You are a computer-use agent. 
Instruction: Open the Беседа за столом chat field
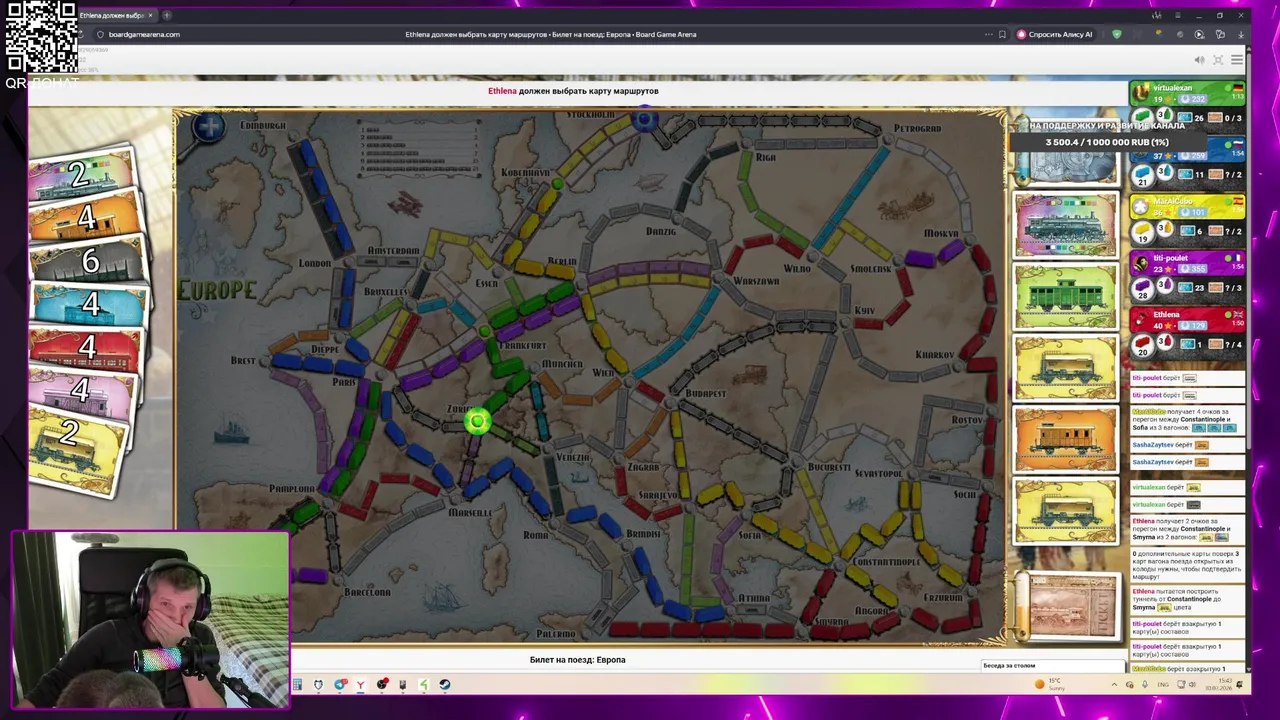click(x=1052, y=666)
